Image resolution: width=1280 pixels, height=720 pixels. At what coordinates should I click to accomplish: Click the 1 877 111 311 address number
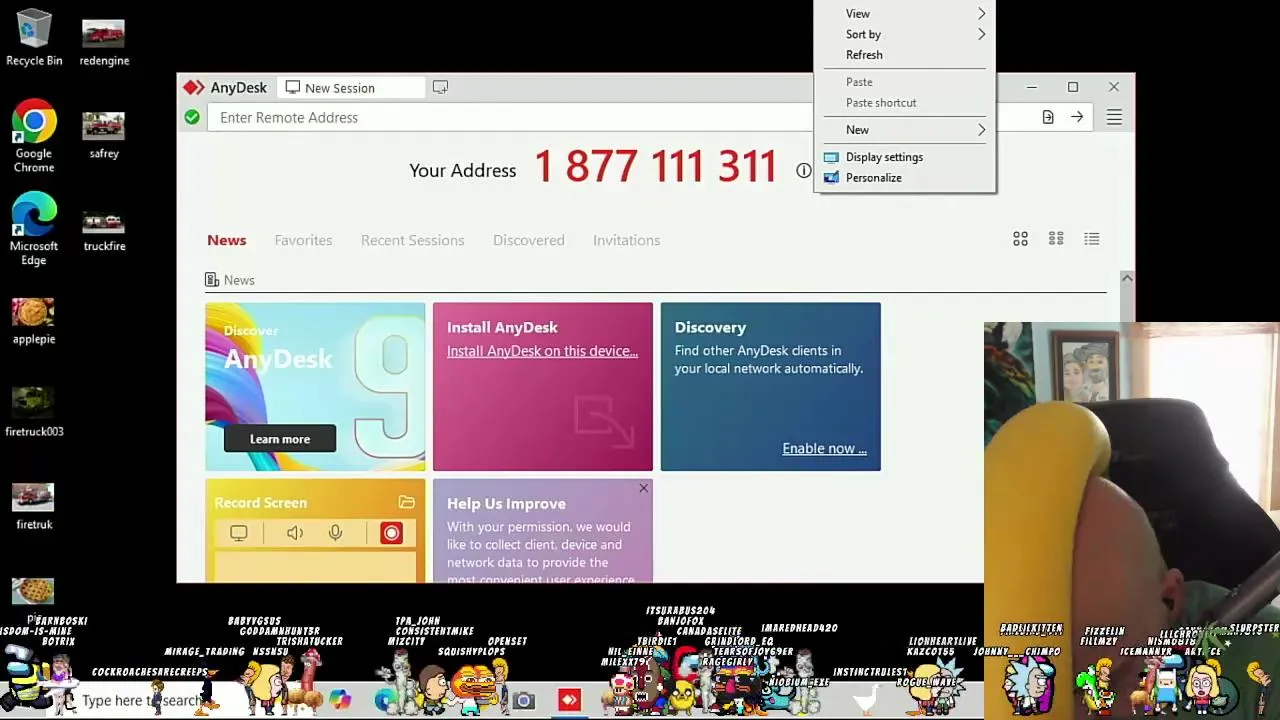(655, 167)
